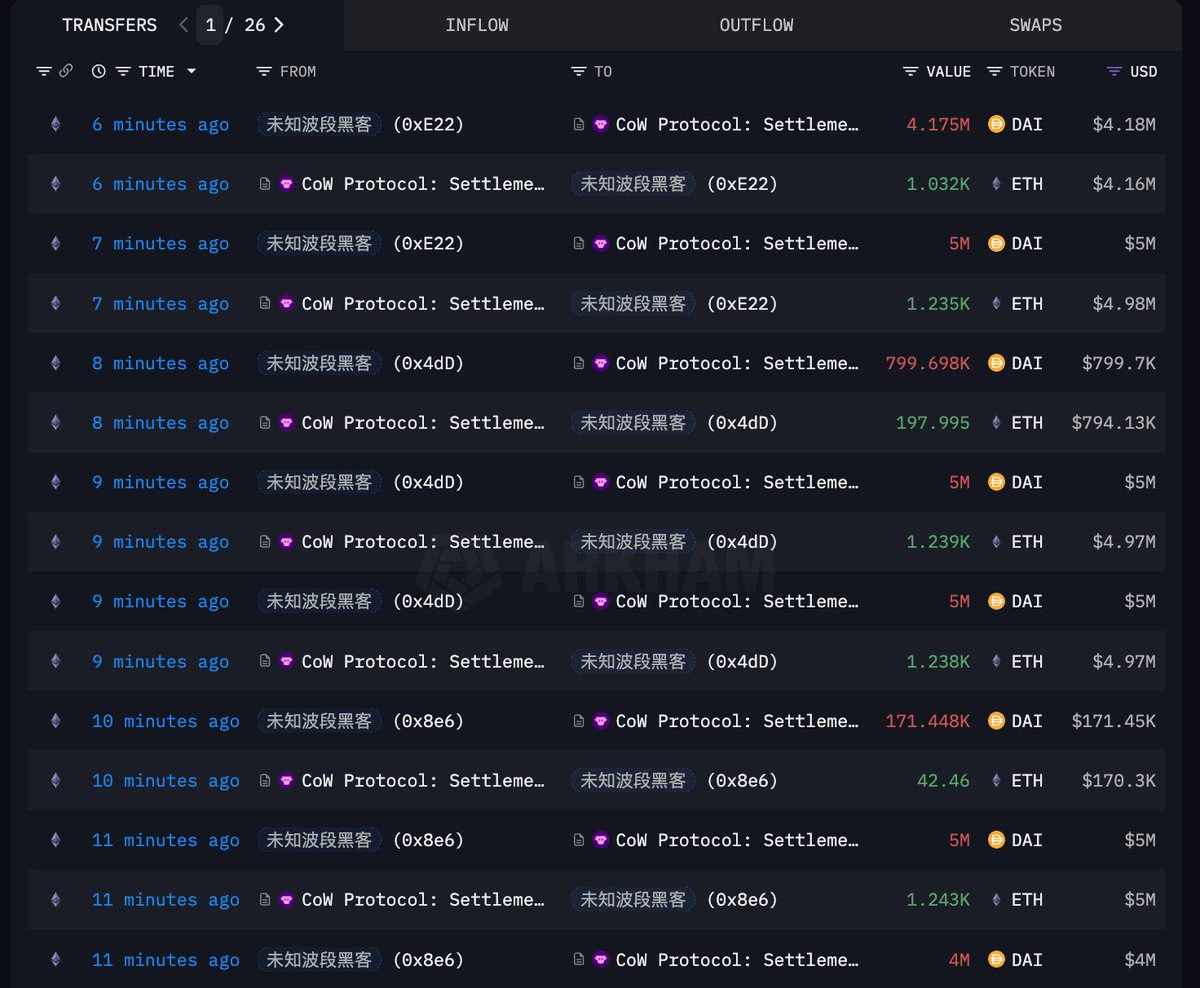Click address (0xE22) on 1.032K ETH row

tap(742, 184)
